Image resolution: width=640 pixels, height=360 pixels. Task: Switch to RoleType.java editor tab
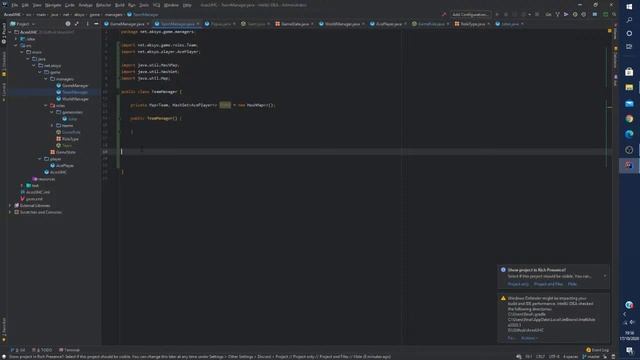pyautogui.click(x=473, y=24)
